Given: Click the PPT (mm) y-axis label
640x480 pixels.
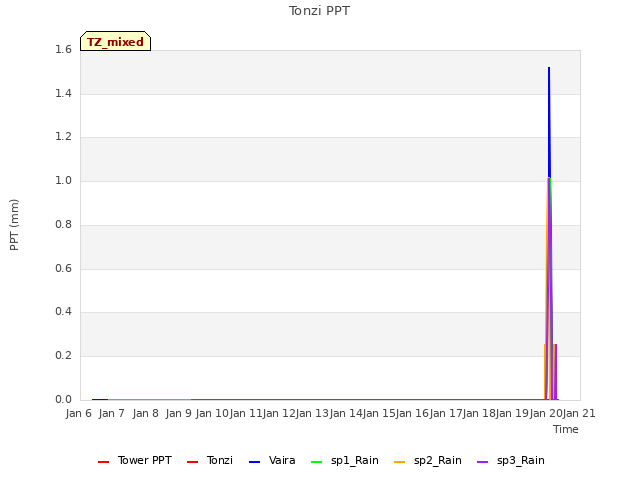Looking at the screenshot, I should (14, 225).
